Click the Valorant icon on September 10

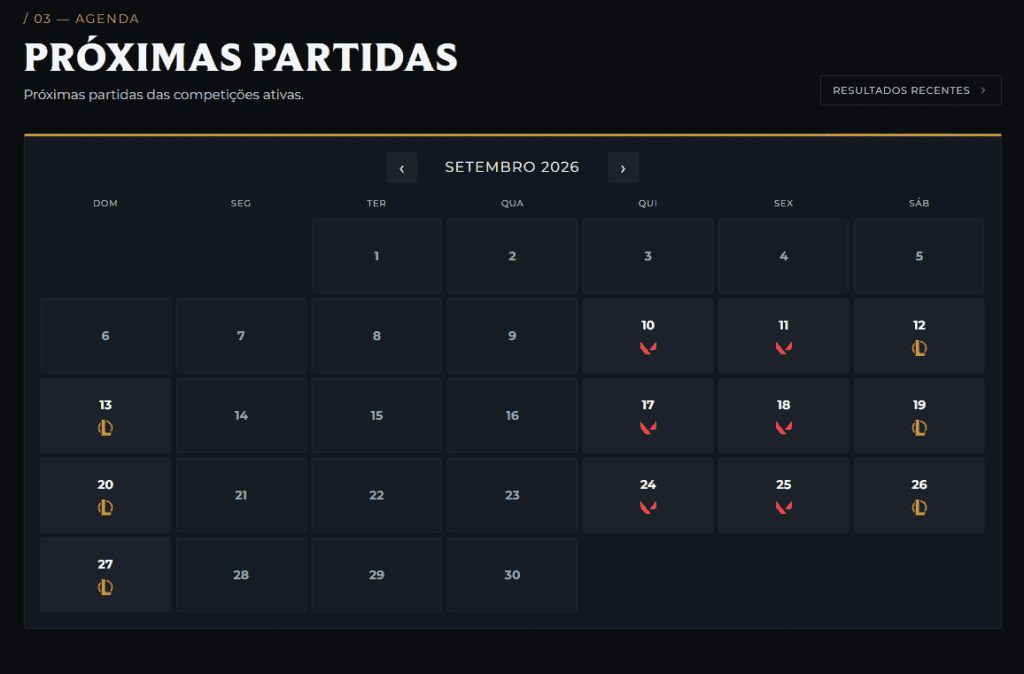648,348
